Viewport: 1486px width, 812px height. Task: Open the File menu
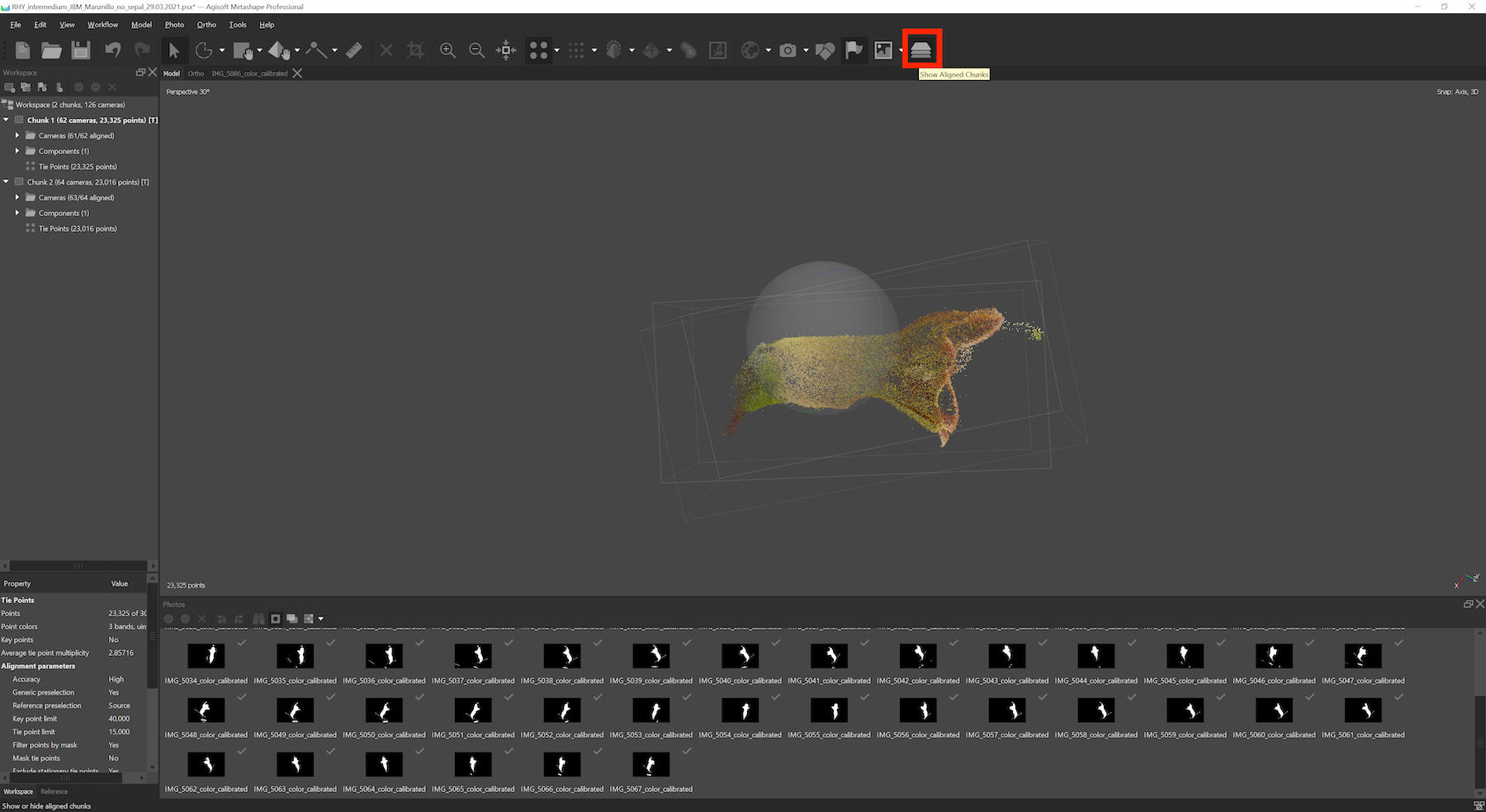(x=16, y=25)
